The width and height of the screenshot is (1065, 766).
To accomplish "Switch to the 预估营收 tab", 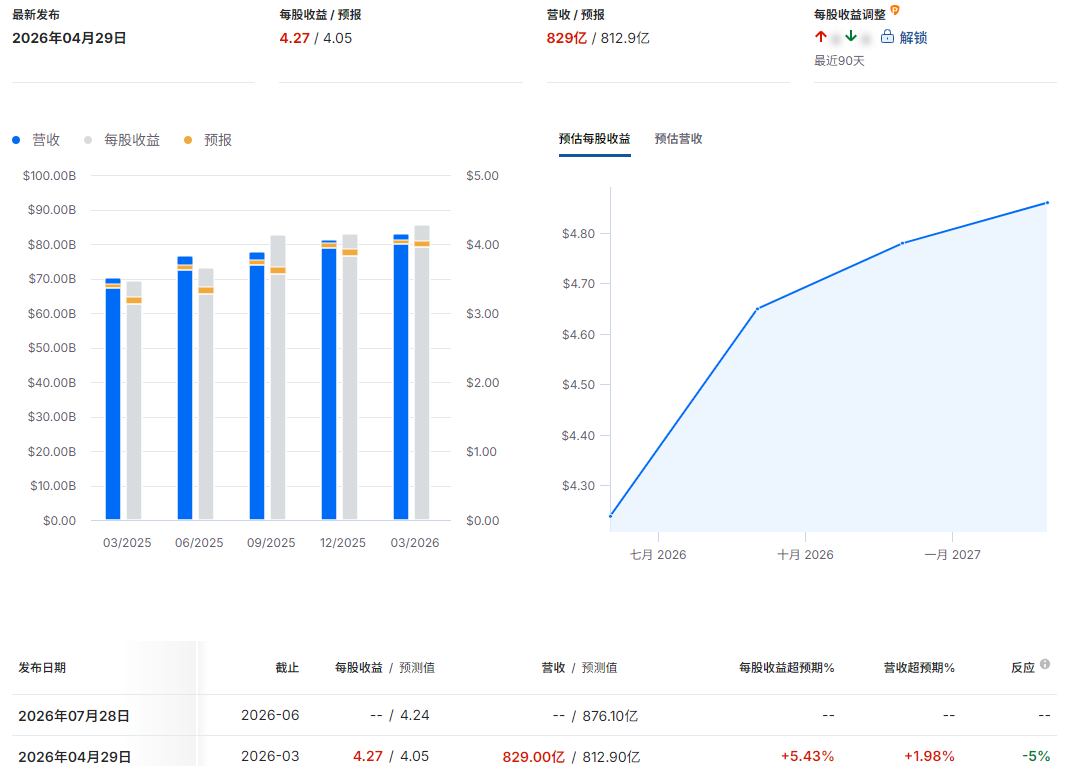I will pos(678,139).
